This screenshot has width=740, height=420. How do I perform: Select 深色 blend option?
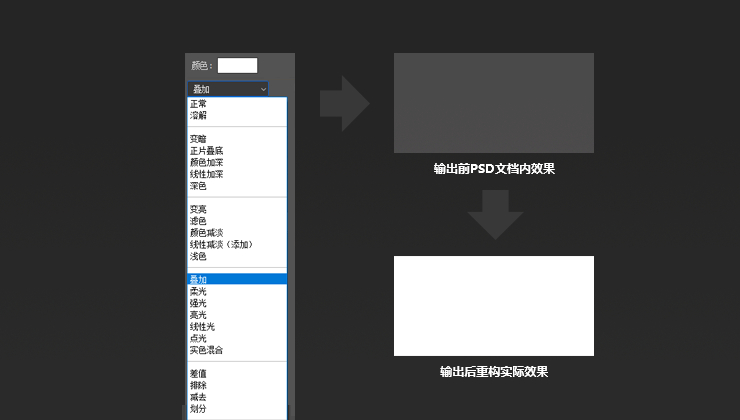pyautogui.click(x=199, y=185)
